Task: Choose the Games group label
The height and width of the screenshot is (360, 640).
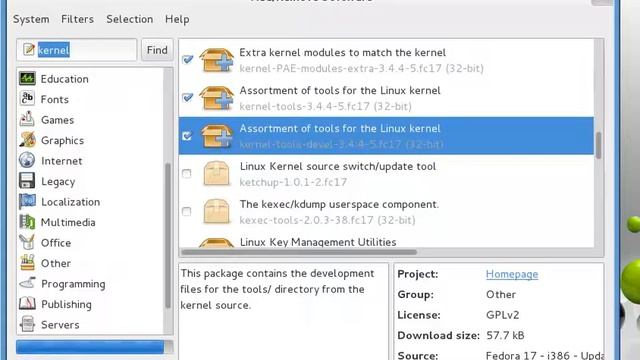Action: 58,120
